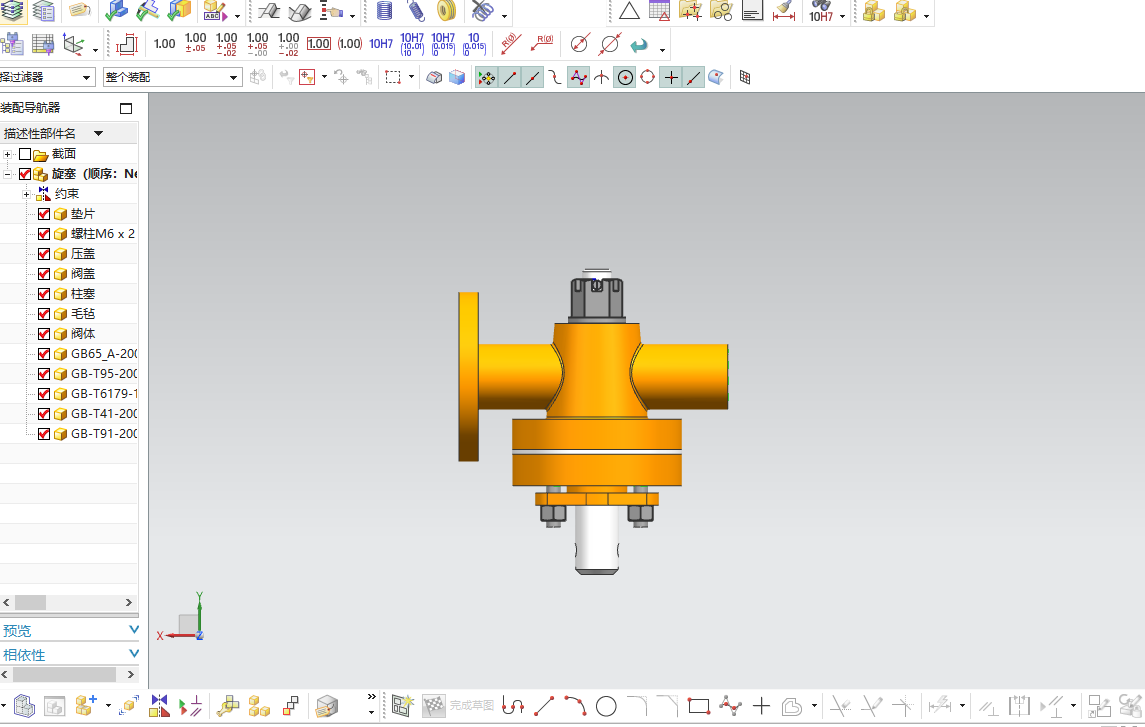Select the boxed 1.00 basic dimension style

pyautogui.click(x=318, y=44)
